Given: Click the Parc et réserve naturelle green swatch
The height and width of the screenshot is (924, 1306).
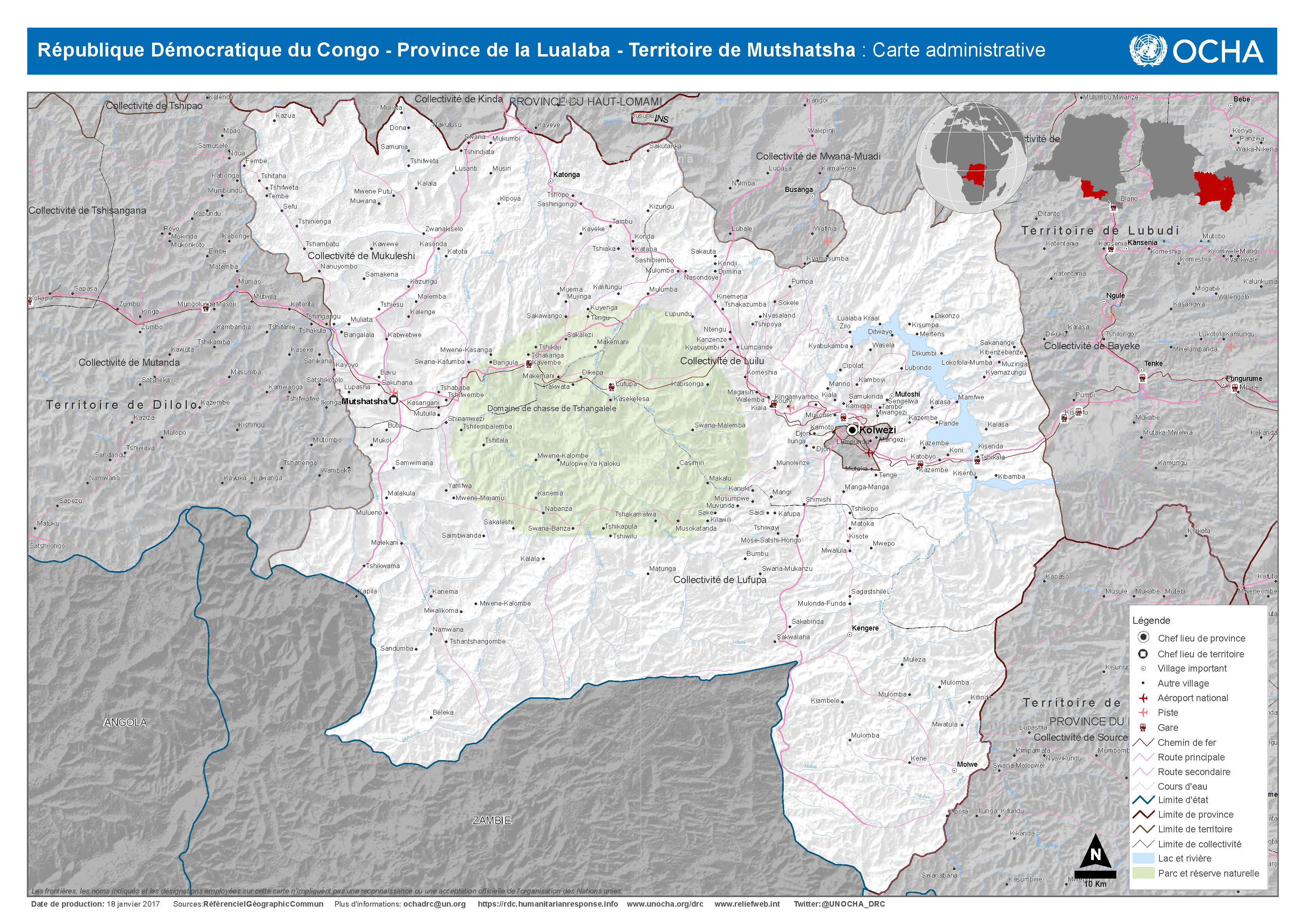Looking at the screenshot, I should [x=1143, y=873].
